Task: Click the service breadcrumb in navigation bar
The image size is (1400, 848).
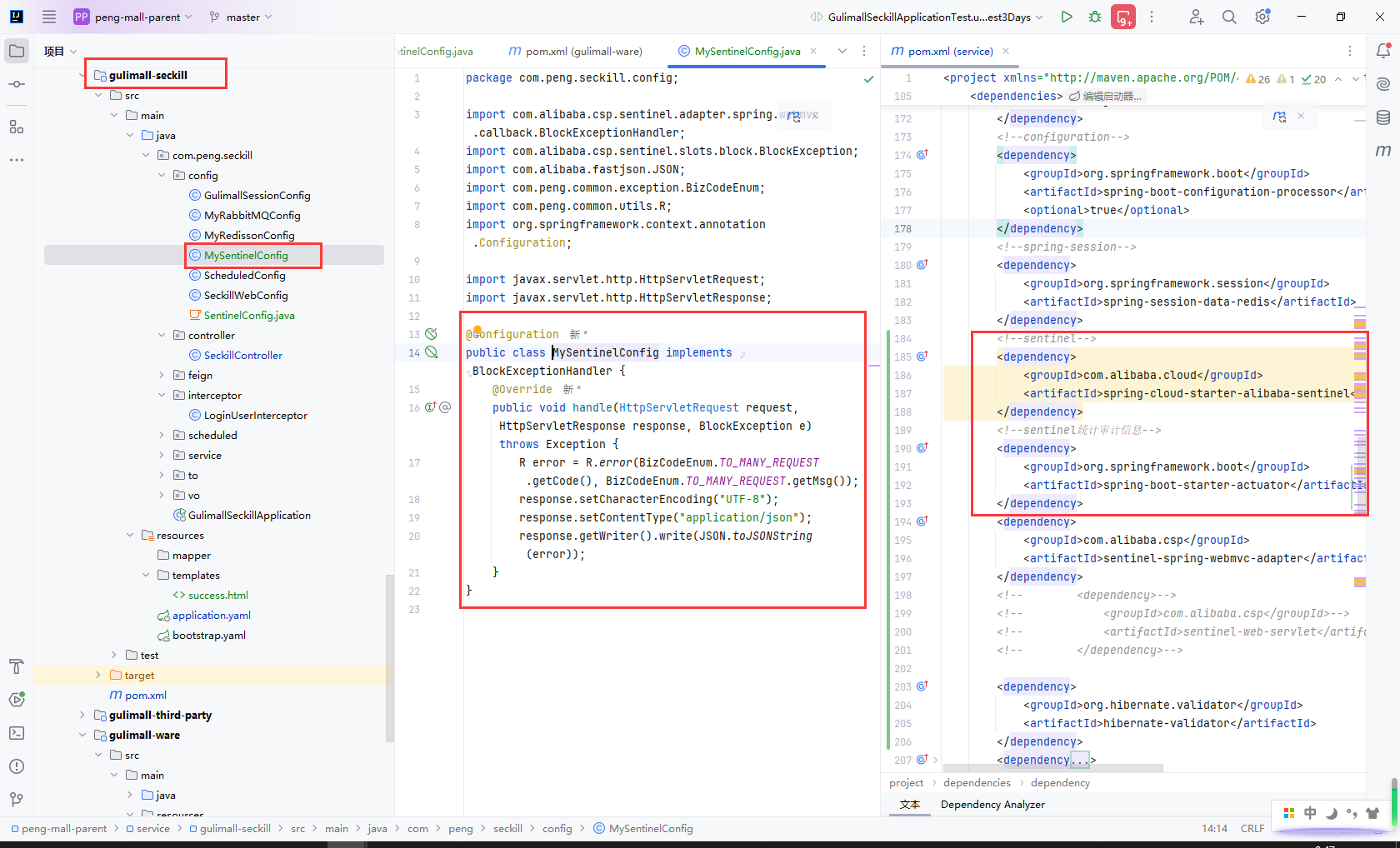Action: click(147, 829)
